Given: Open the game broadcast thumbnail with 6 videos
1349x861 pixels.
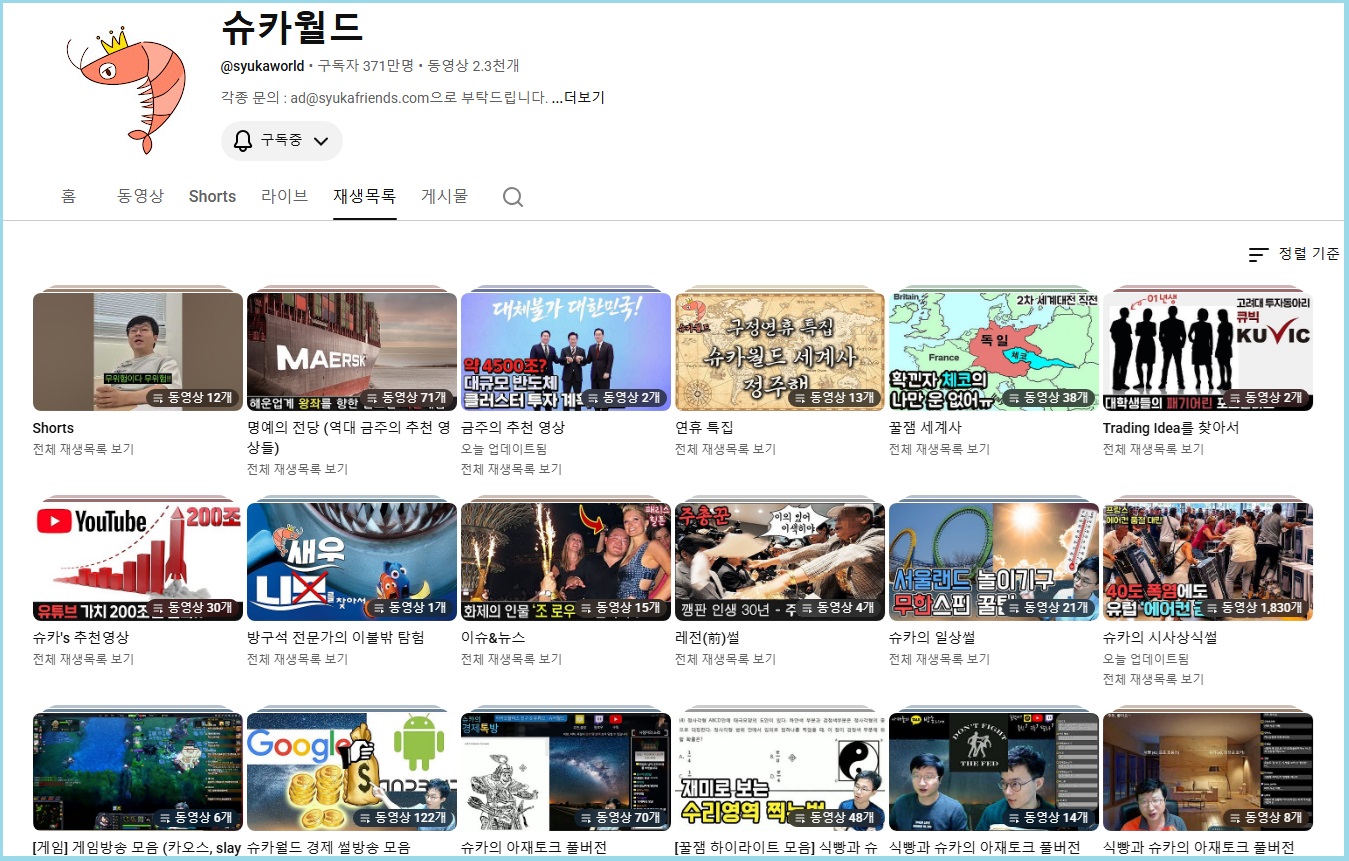Looking at the screenshot, I should (138, 771).
